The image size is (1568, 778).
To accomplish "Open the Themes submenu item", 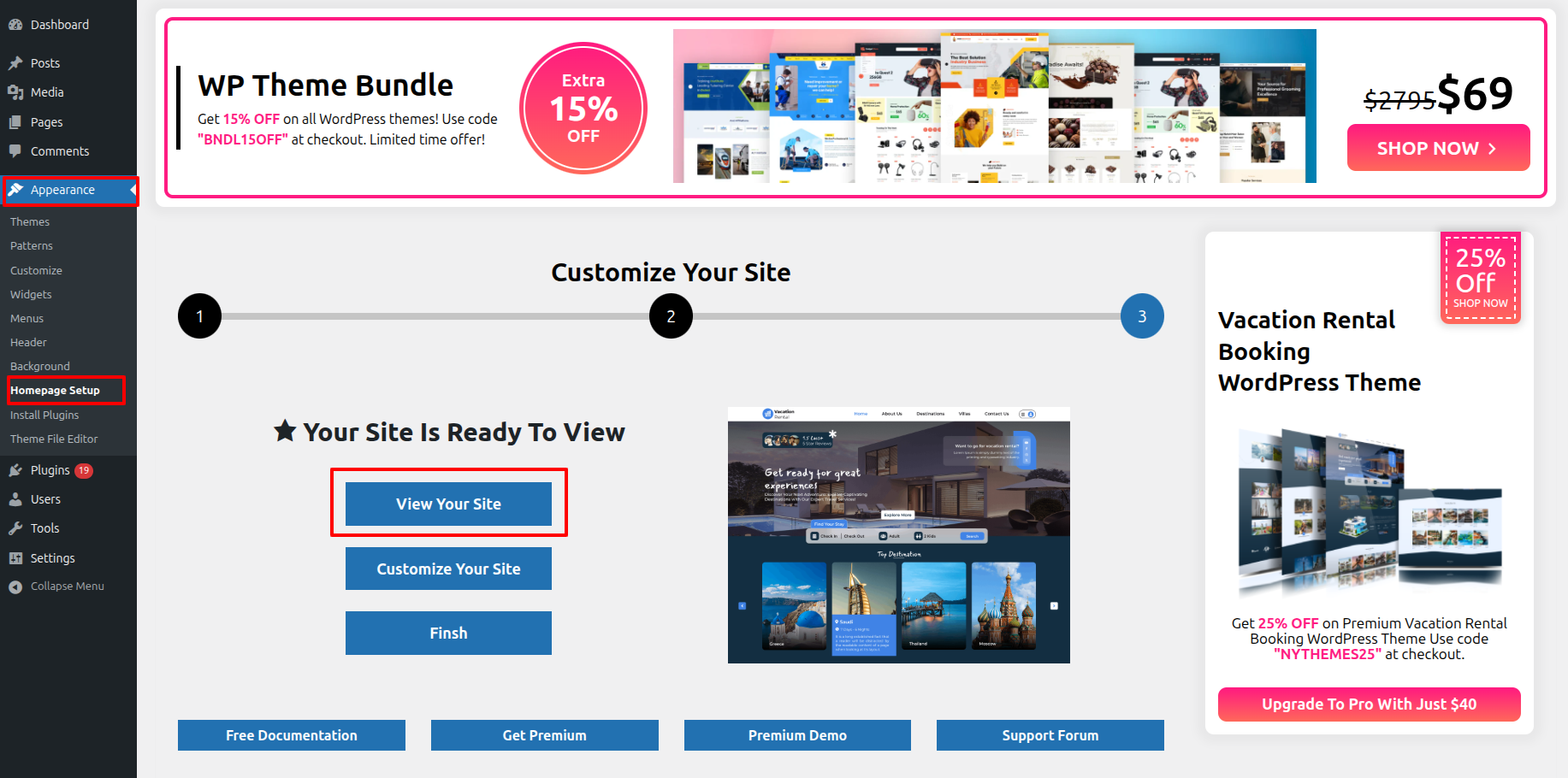I will [30, 221].
